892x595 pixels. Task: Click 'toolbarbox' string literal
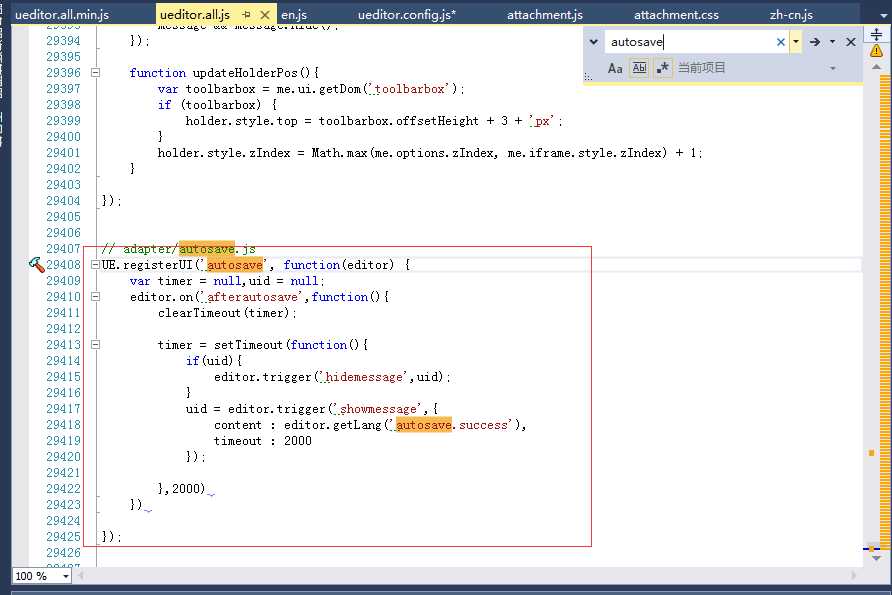(410, 89)
